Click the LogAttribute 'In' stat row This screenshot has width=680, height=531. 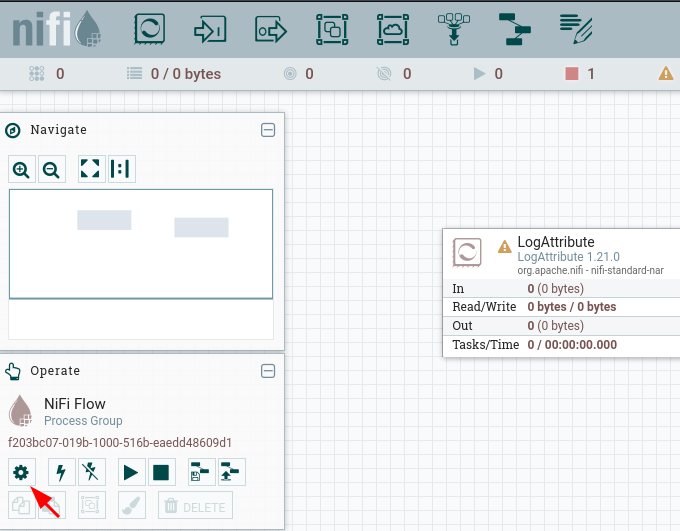point(561,288)
